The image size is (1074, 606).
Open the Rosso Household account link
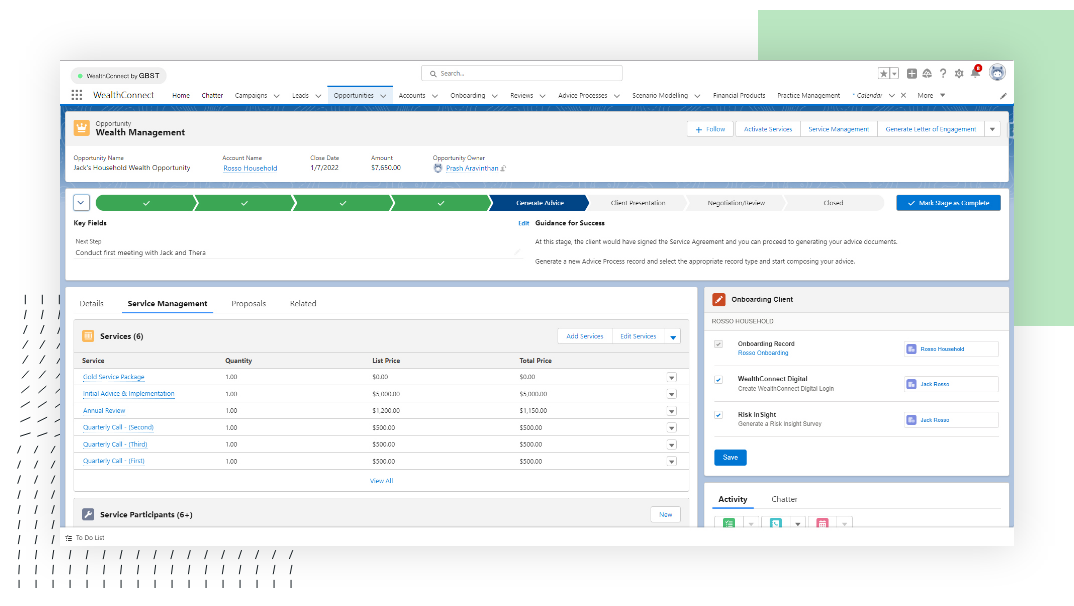pyautogui.click(x=250, y=168)
